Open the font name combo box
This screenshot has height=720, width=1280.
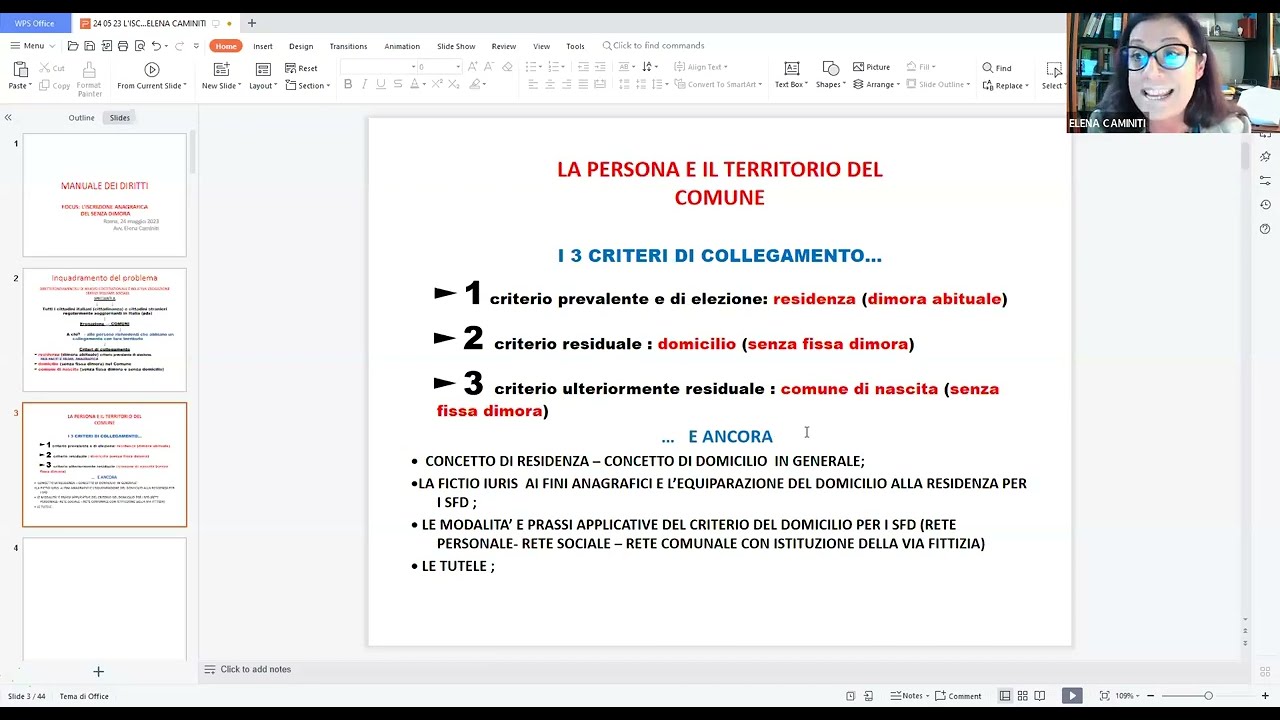[x=378, y=67]
